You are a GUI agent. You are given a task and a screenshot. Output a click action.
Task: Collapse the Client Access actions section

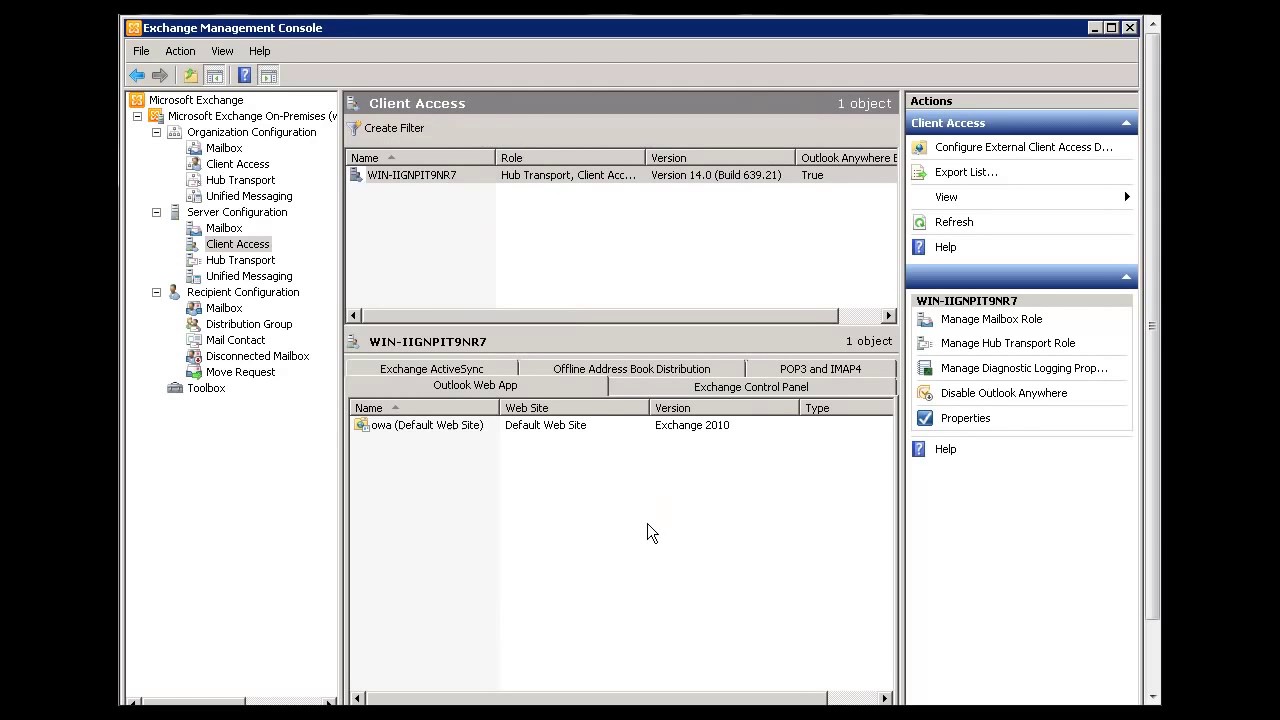tap(1126, 123)
